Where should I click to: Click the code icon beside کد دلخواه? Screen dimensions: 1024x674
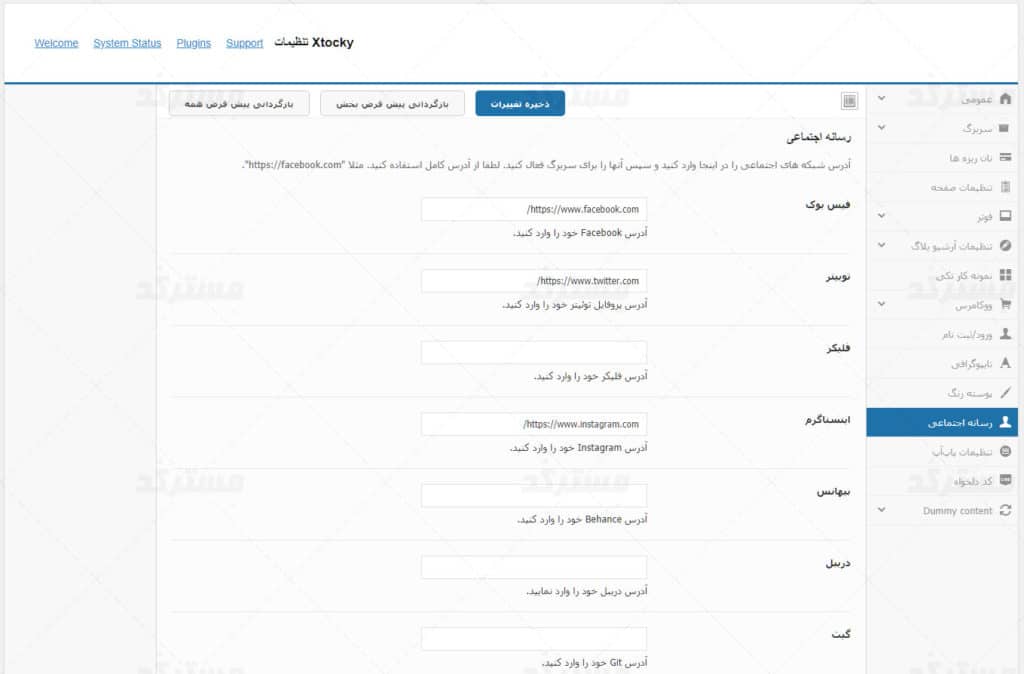pyautogui.click(x=1005, y=480)
